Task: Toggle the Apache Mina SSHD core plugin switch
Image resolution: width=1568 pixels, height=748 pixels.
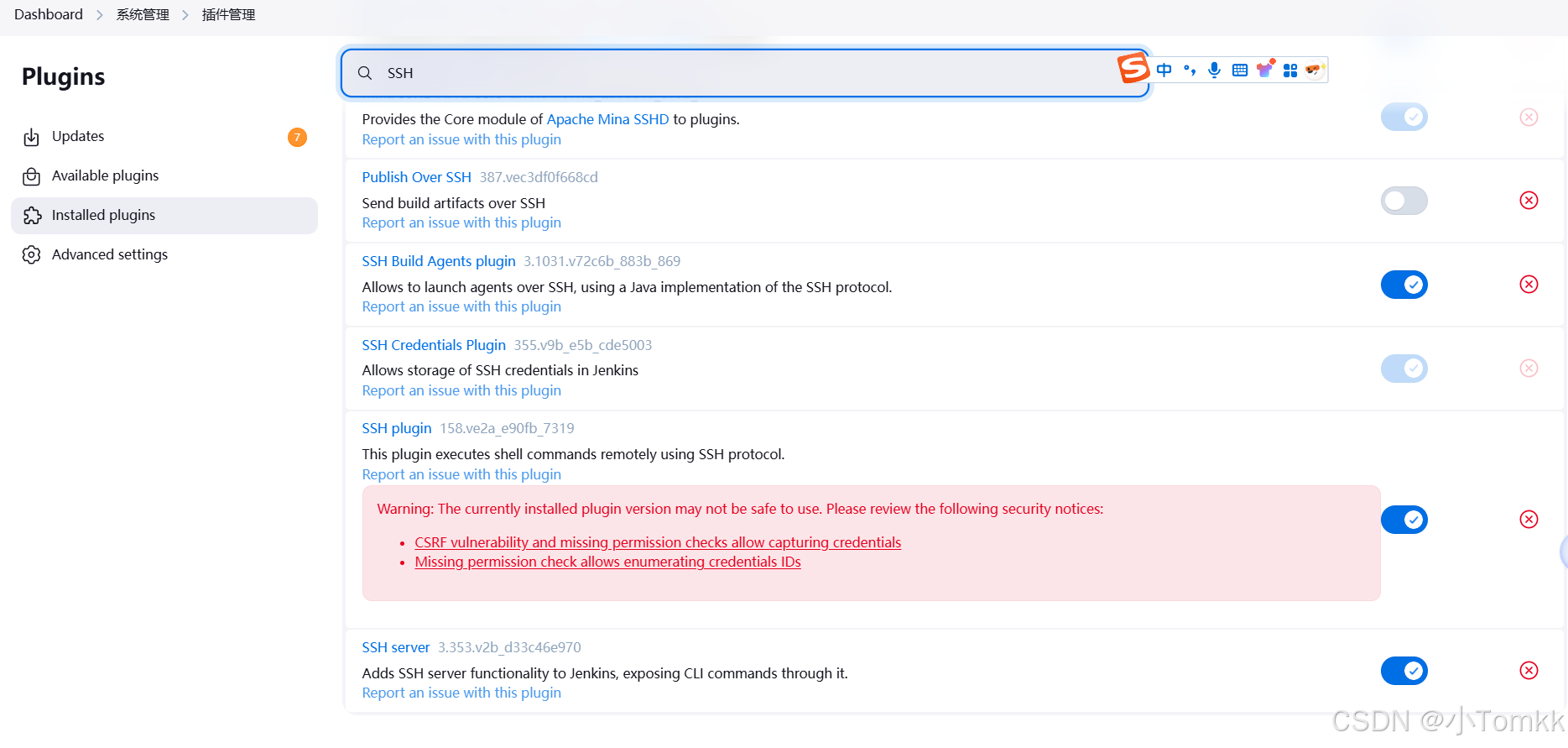Action: click(x=1404, y=117)
